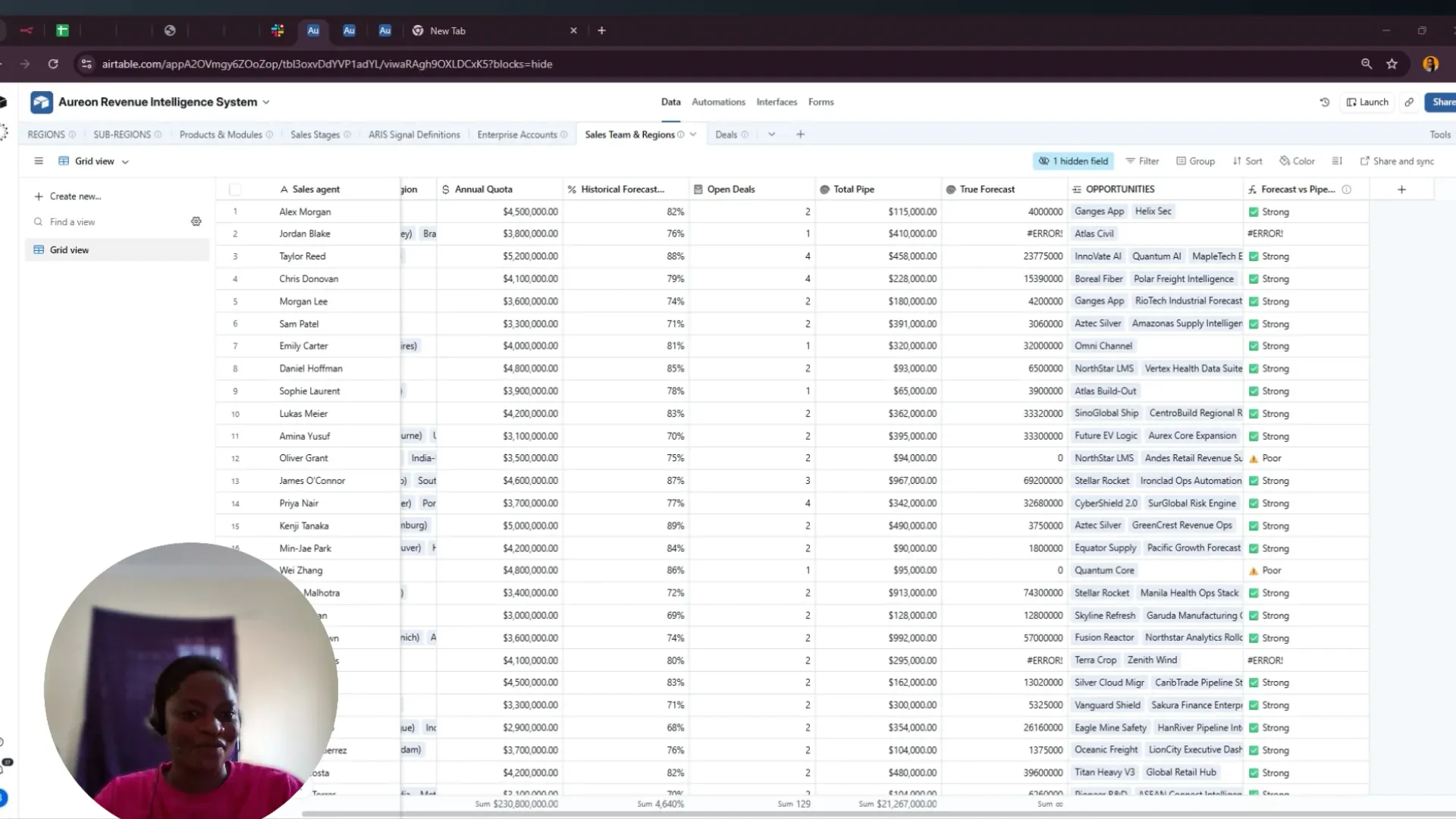Show Sales Stages table info icon
Image resolution: width=1456 pixels, height=819 pixels.
(347, 134)
